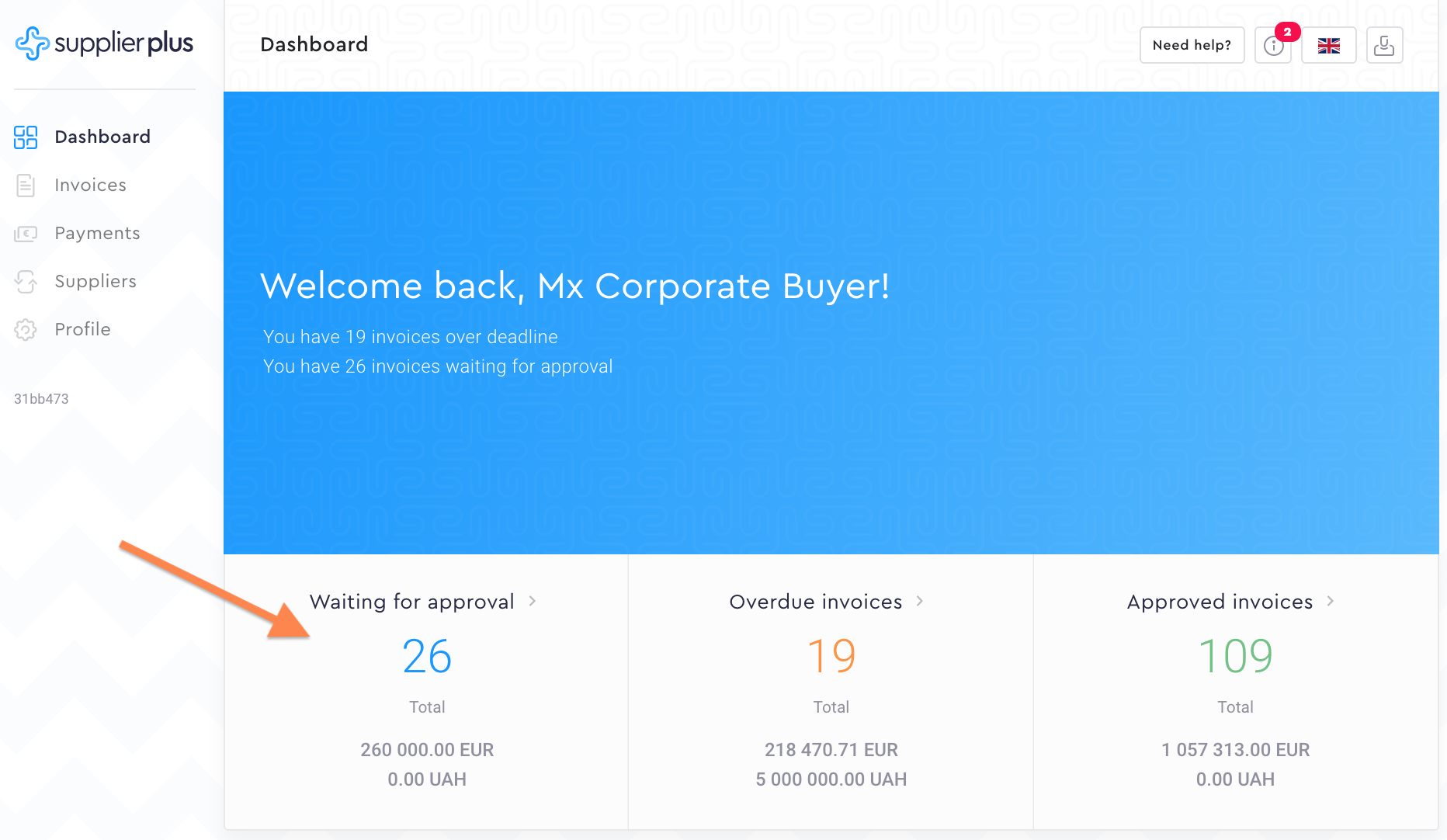Expand the Overdue invoices chevron

[920, 601]
